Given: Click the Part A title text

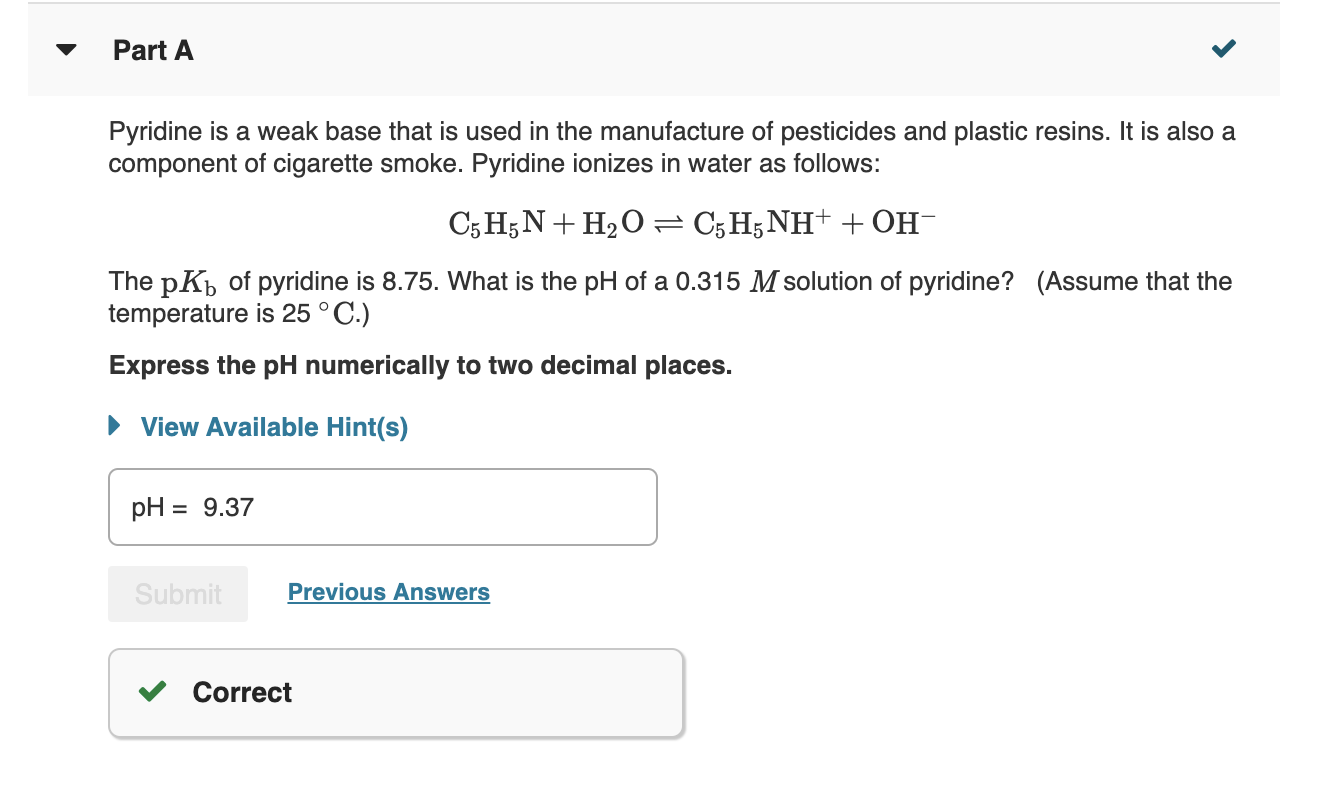Looking at the screenshot, I should [x=153, y=50].
